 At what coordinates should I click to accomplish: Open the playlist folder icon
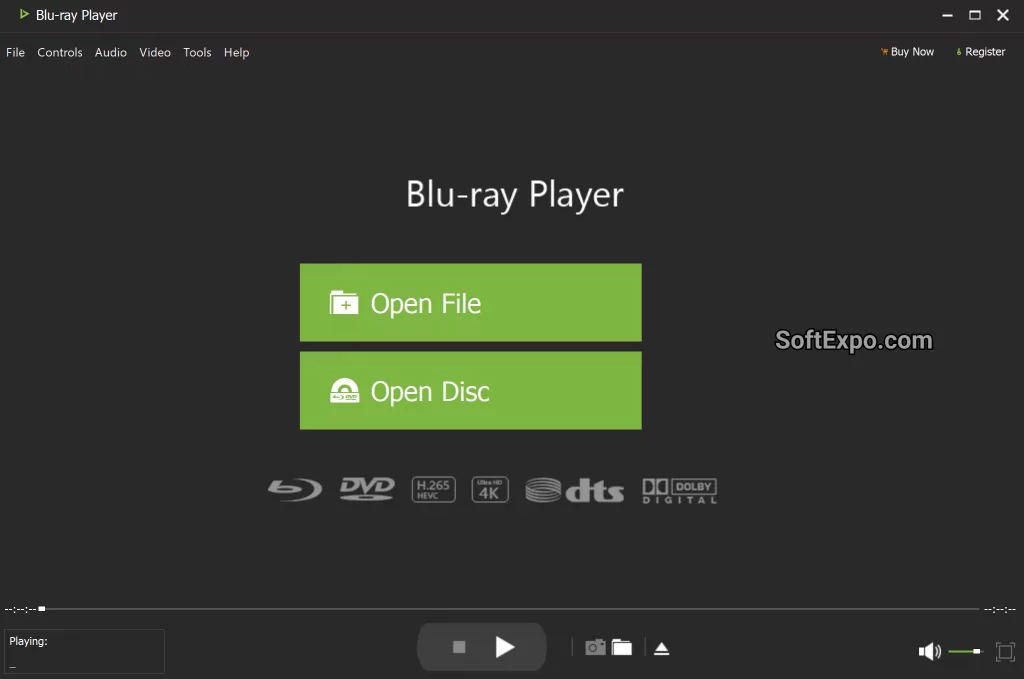[621, 647]
